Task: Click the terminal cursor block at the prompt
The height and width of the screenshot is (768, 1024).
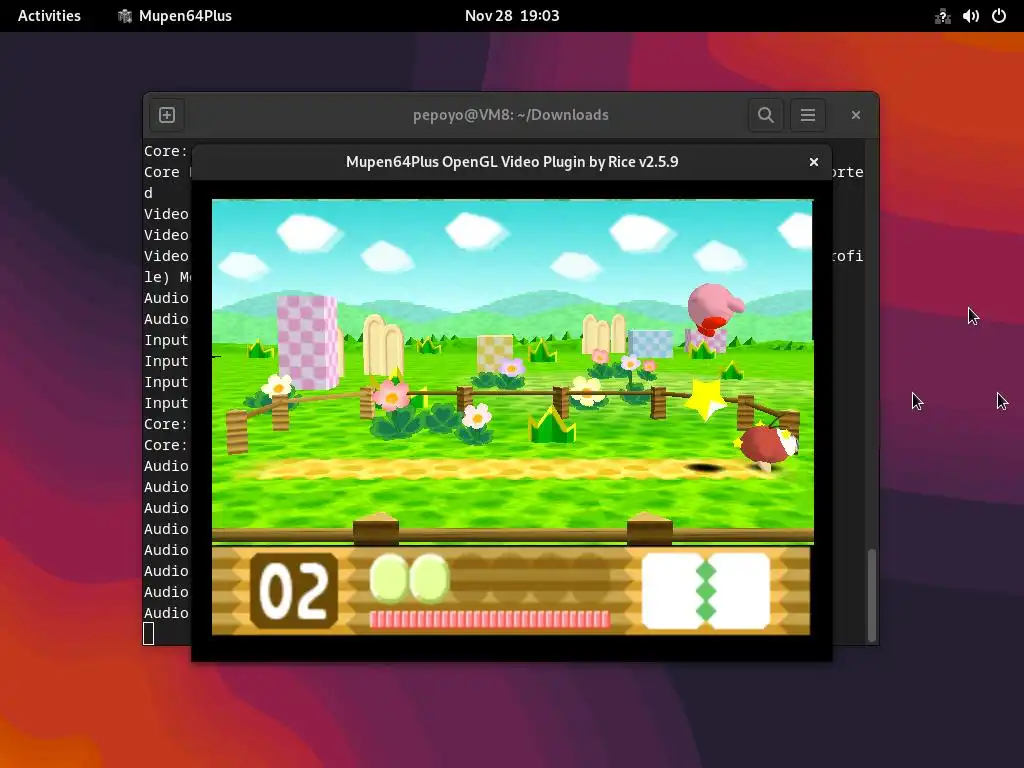Action: (149, 633)
